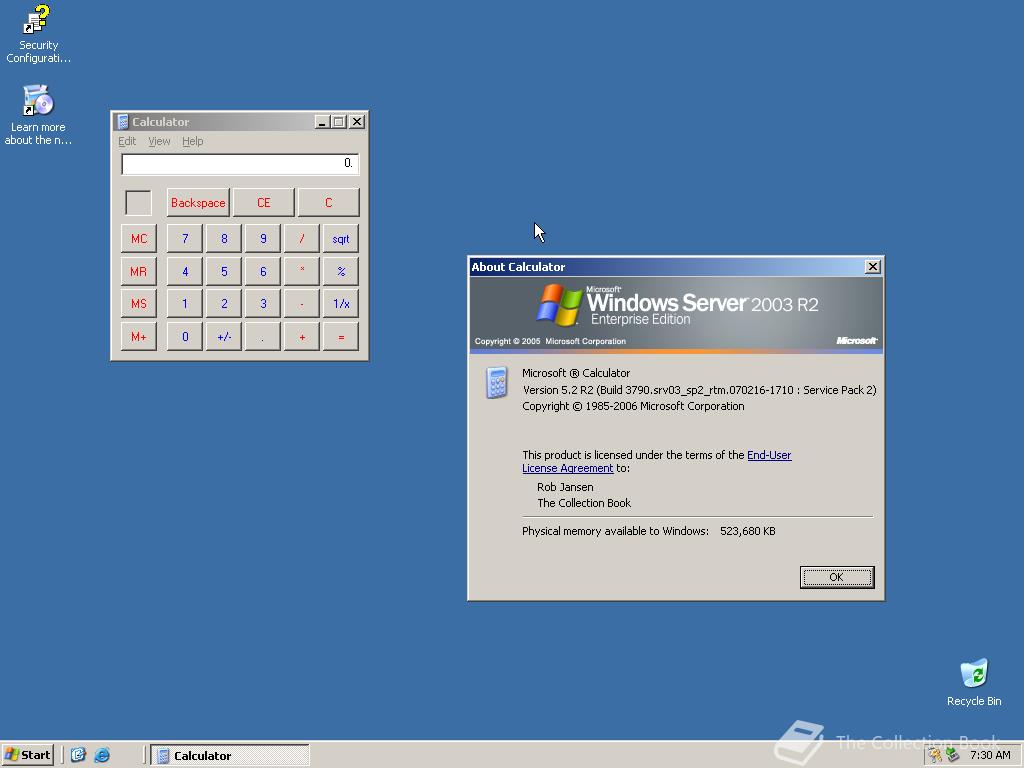The width and height of the screenshot is (1024, 768).
Task: Click the decimal point button
Action: (x=263, y=337)
